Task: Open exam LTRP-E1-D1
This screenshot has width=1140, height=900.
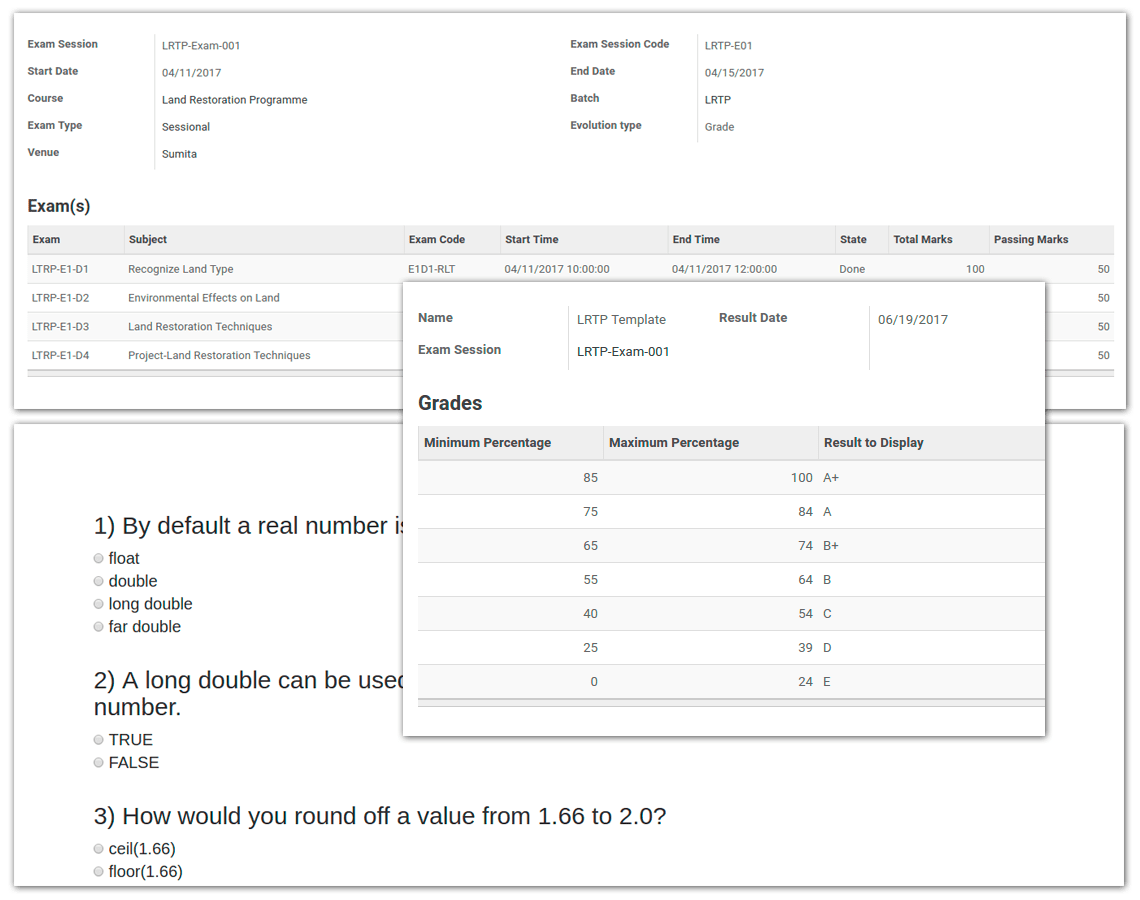Action: pyautogui.click(x=62, y=268)
